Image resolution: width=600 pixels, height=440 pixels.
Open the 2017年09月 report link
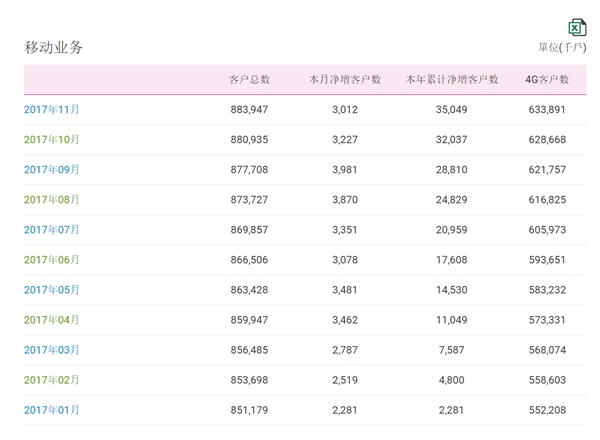click(52, 170)
